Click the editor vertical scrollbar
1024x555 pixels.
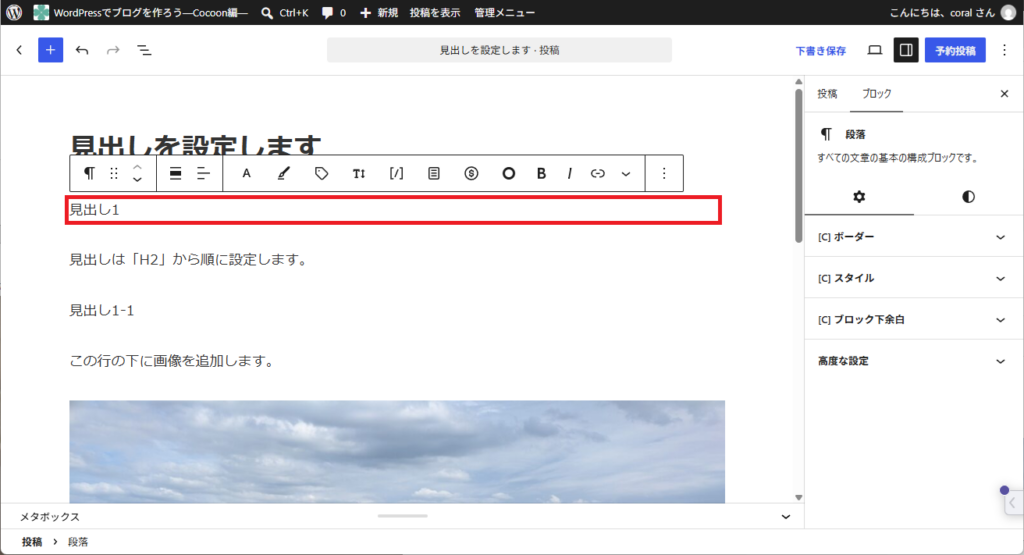798,167
